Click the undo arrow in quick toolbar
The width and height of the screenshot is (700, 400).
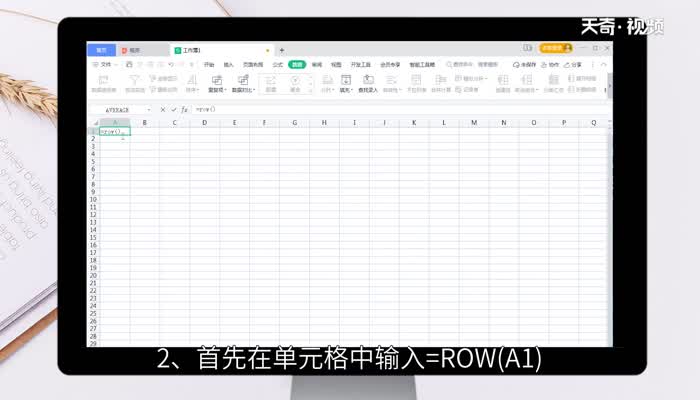point(171,65)
